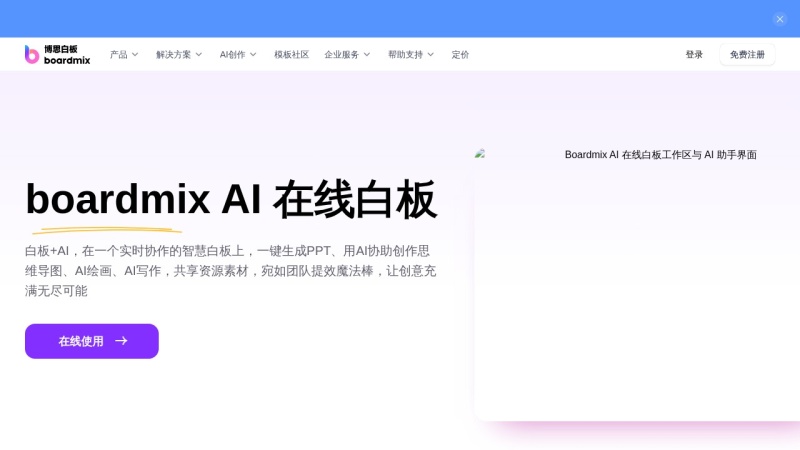Click the Boardmix AI 在线白板工作区 image text
Screen dimensions: 800x450
coord(660,155)
